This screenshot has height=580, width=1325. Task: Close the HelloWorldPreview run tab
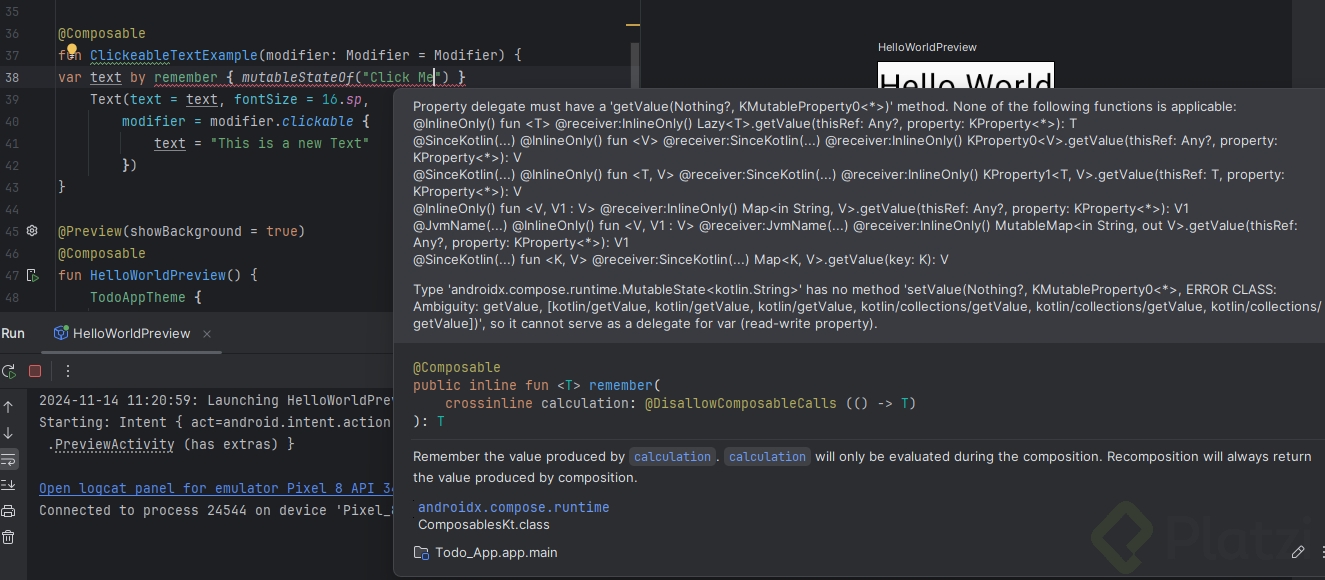[x=207, y=334]
